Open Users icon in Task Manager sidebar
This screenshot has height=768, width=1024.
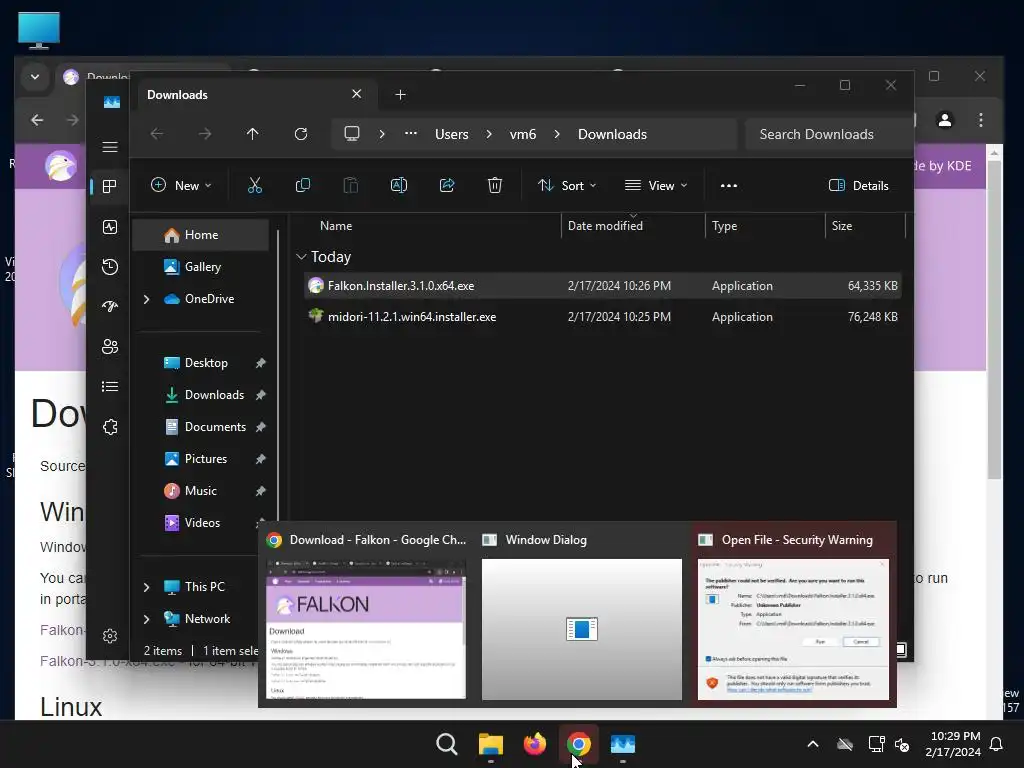110,347
